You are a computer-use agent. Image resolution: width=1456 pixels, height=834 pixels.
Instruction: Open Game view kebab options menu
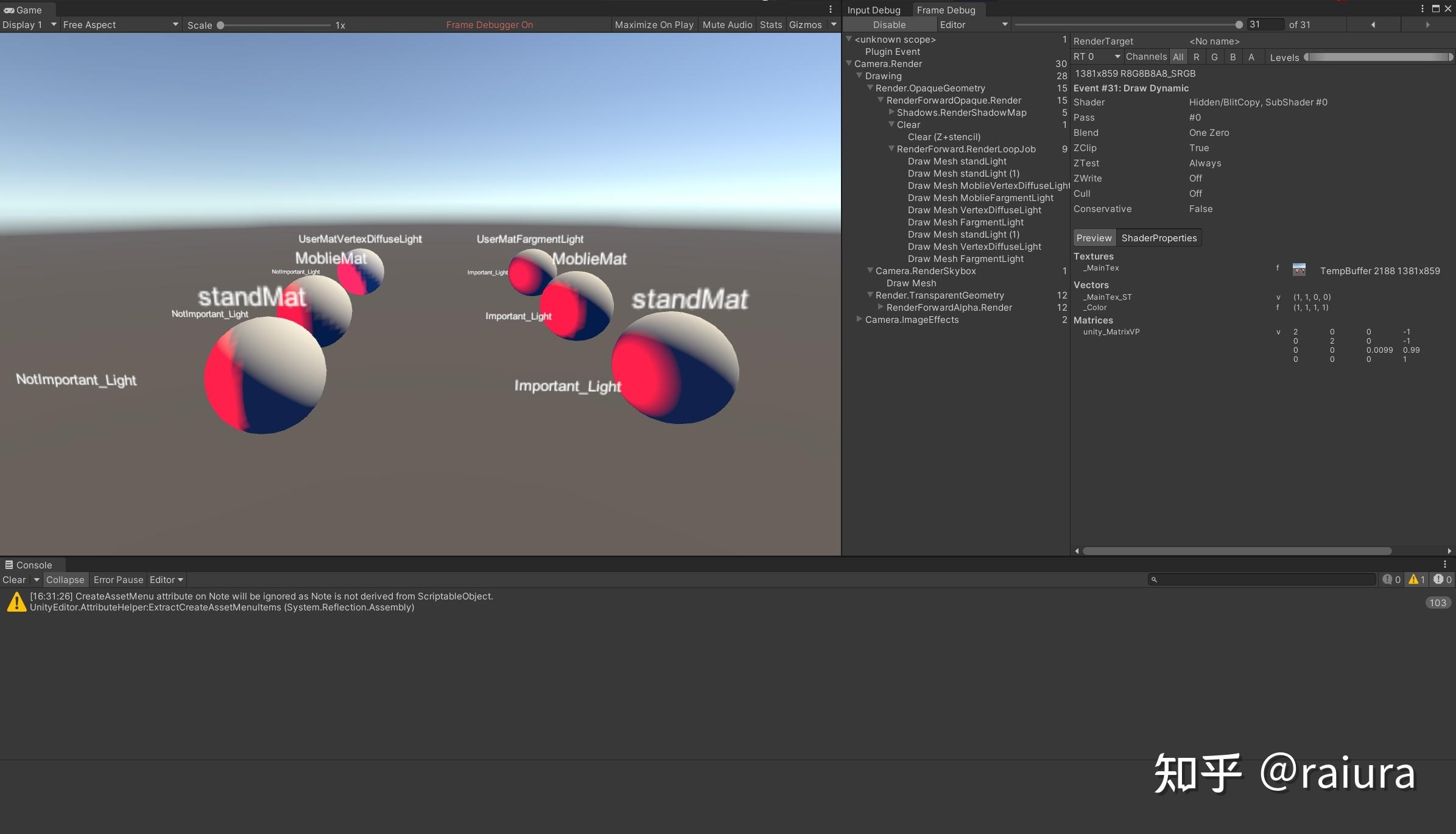coord(830,9)
